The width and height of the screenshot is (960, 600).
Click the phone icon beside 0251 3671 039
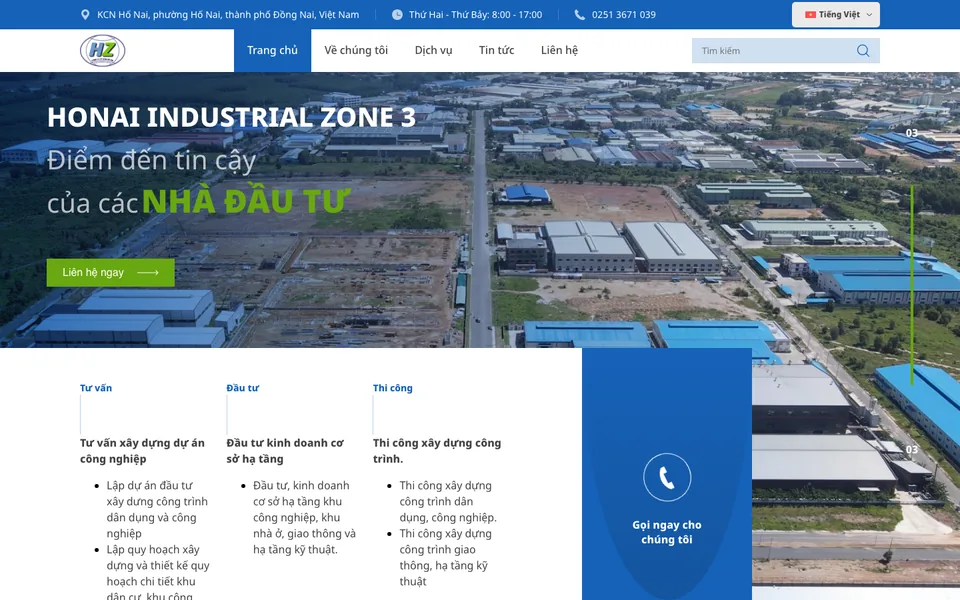pyautogui.click(x=579, y=15)
